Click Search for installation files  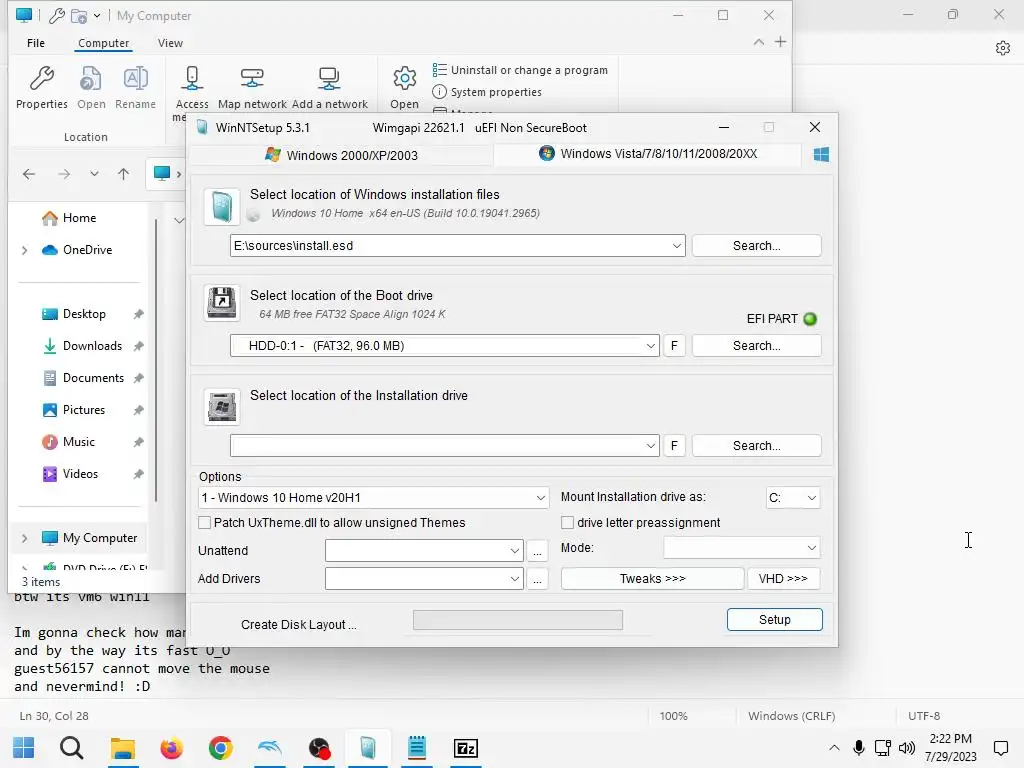pyautogui.click(x=756, y=246)
